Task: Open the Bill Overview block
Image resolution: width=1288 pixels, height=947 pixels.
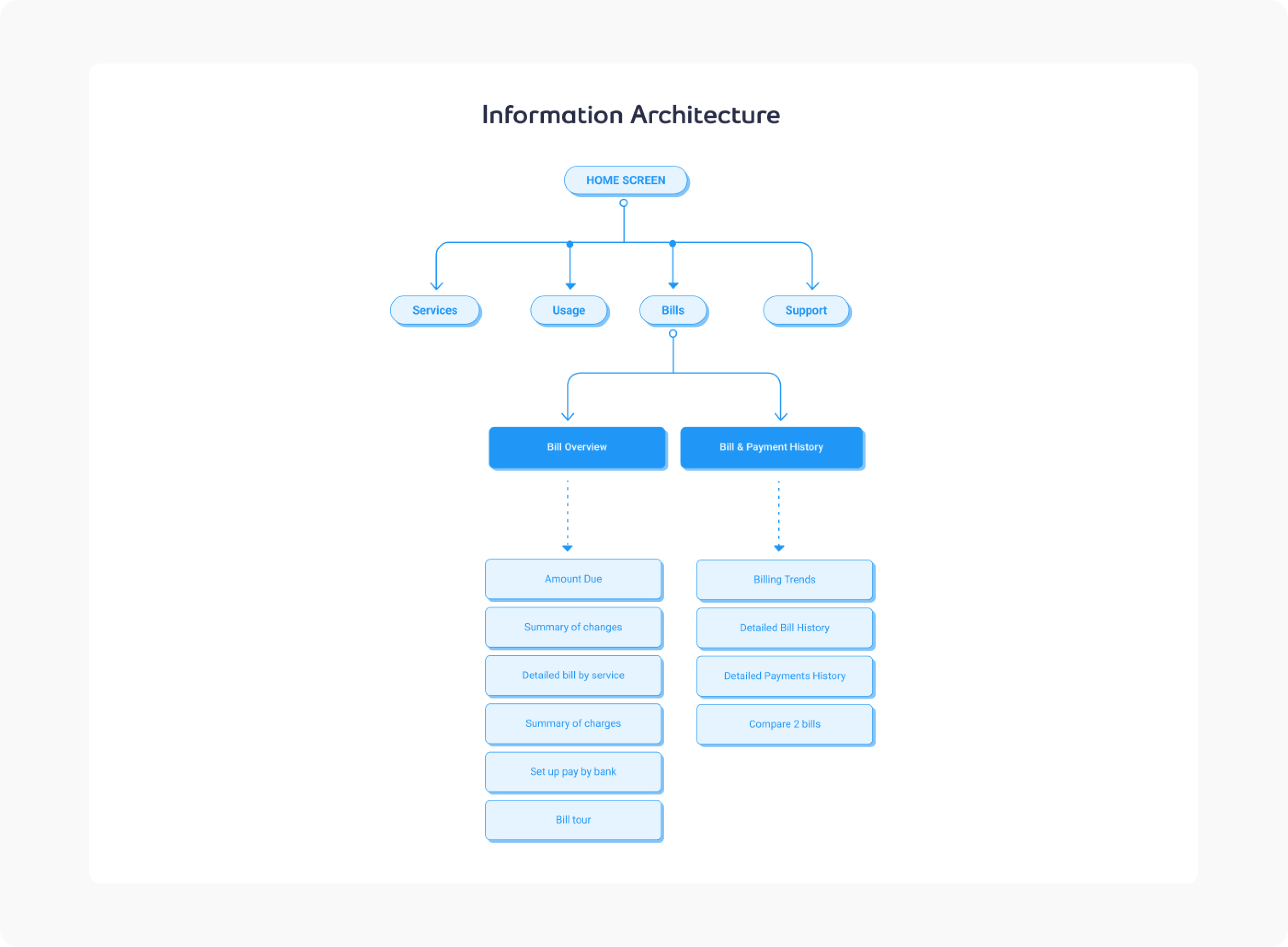Action: [x=576, y=447]
